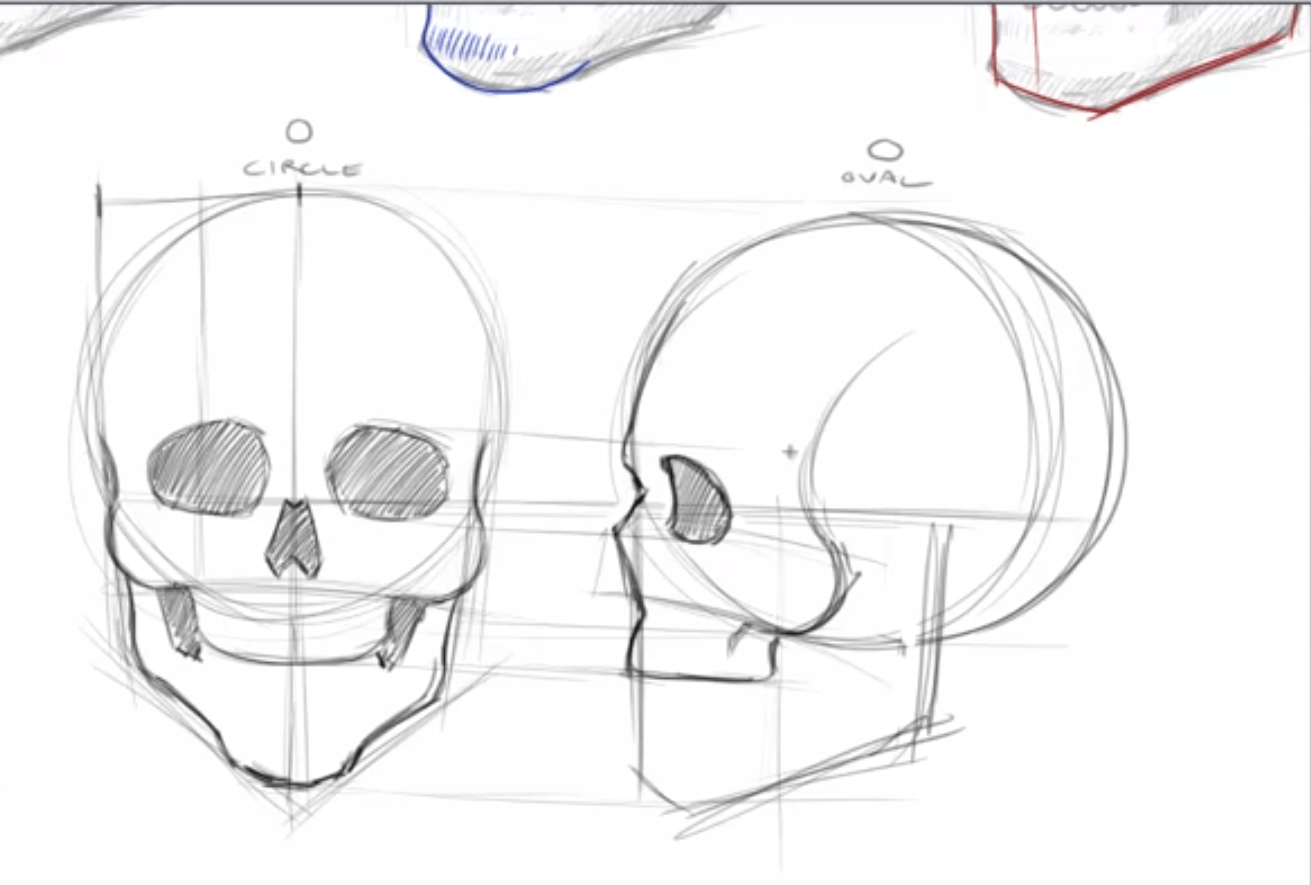Click the small crosshair mark on side skull
Image resolution: width=1311 pixels, height=885 pixels.
[790, 452]
